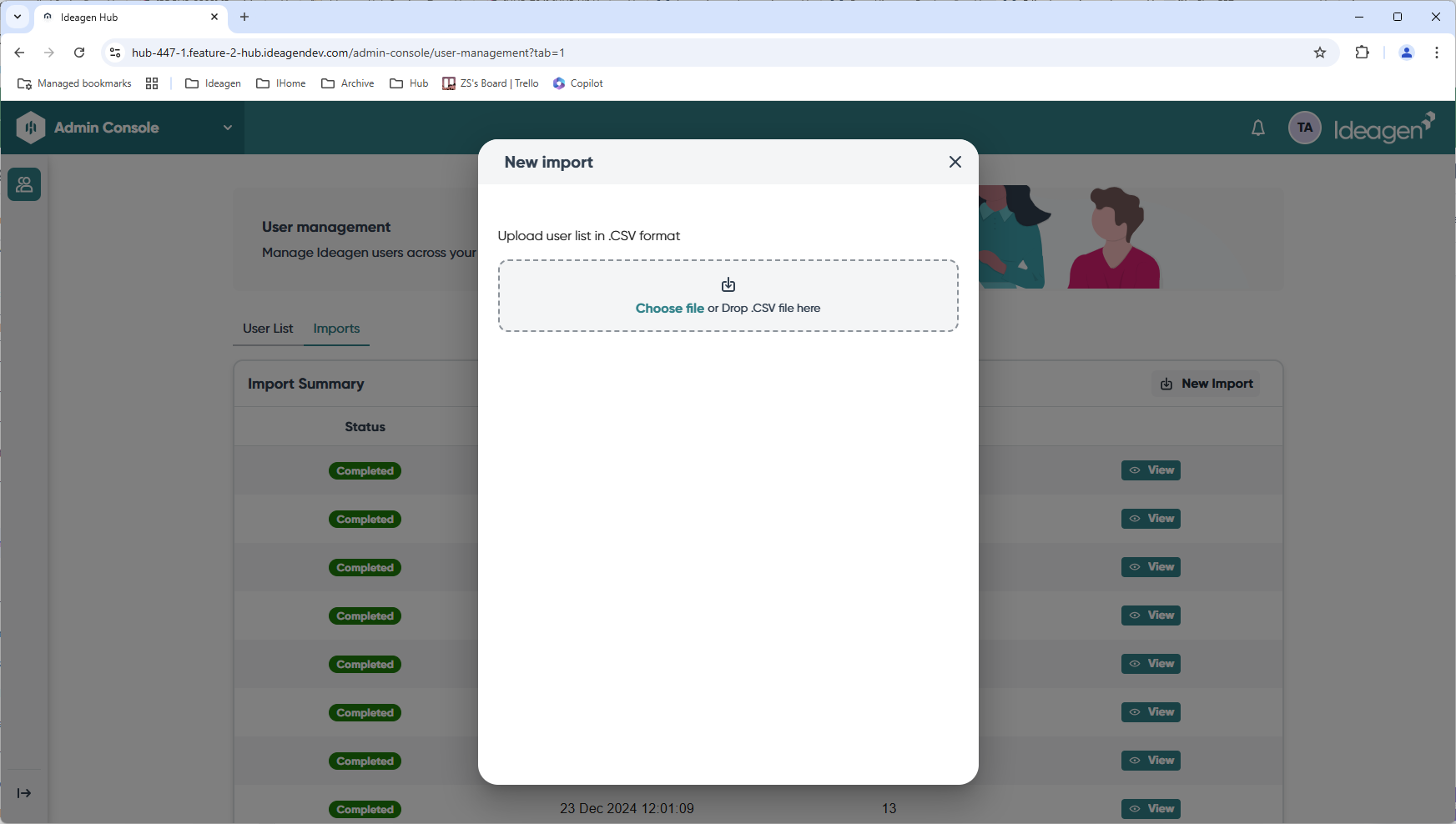Open the notifications bell
Screen dimensions: 1456x824
(x=1257, y=128)
